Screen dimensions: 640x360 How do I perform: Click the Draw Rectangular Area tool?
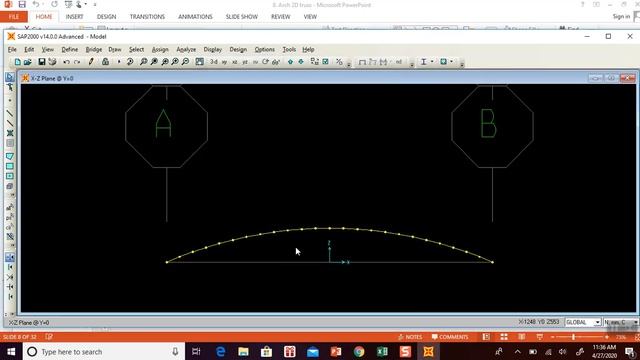pos(10,166)
